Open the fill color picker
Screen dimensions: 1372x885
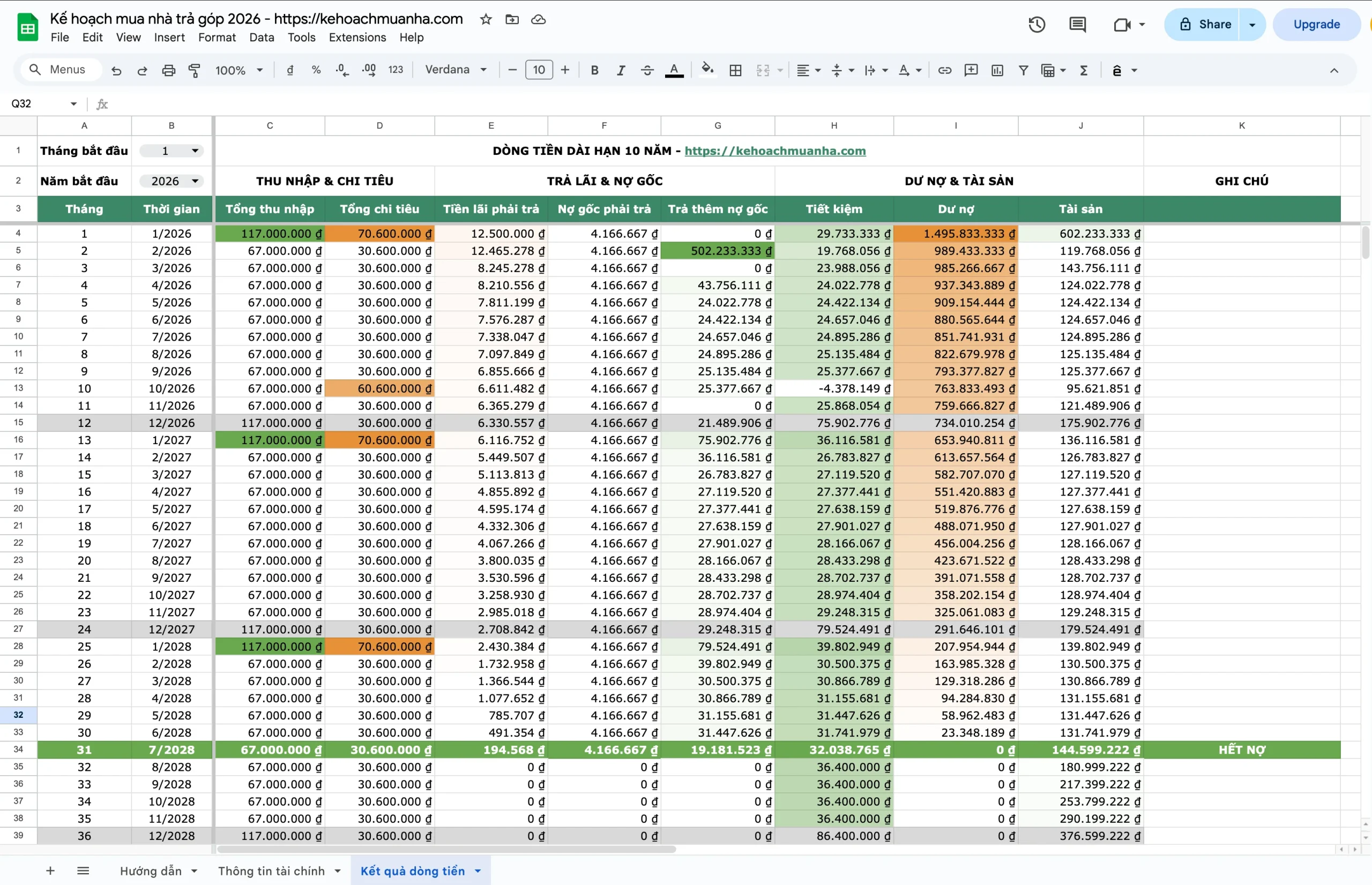point(707,70)
